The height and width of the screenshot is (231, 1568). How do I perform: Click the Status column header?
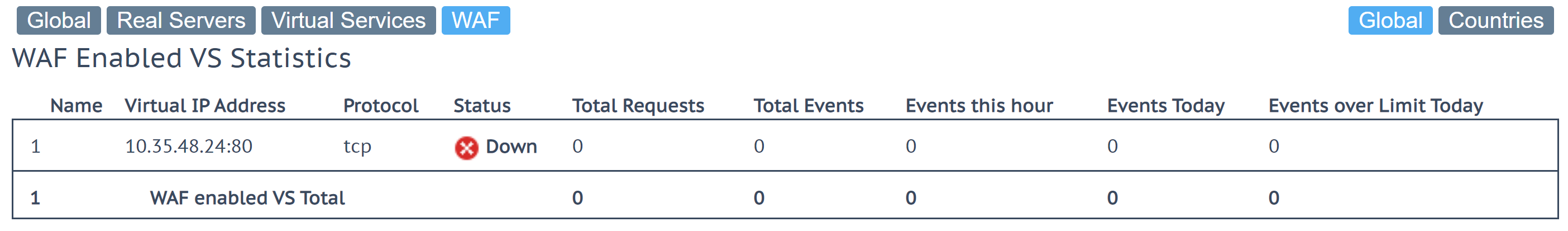482,106
